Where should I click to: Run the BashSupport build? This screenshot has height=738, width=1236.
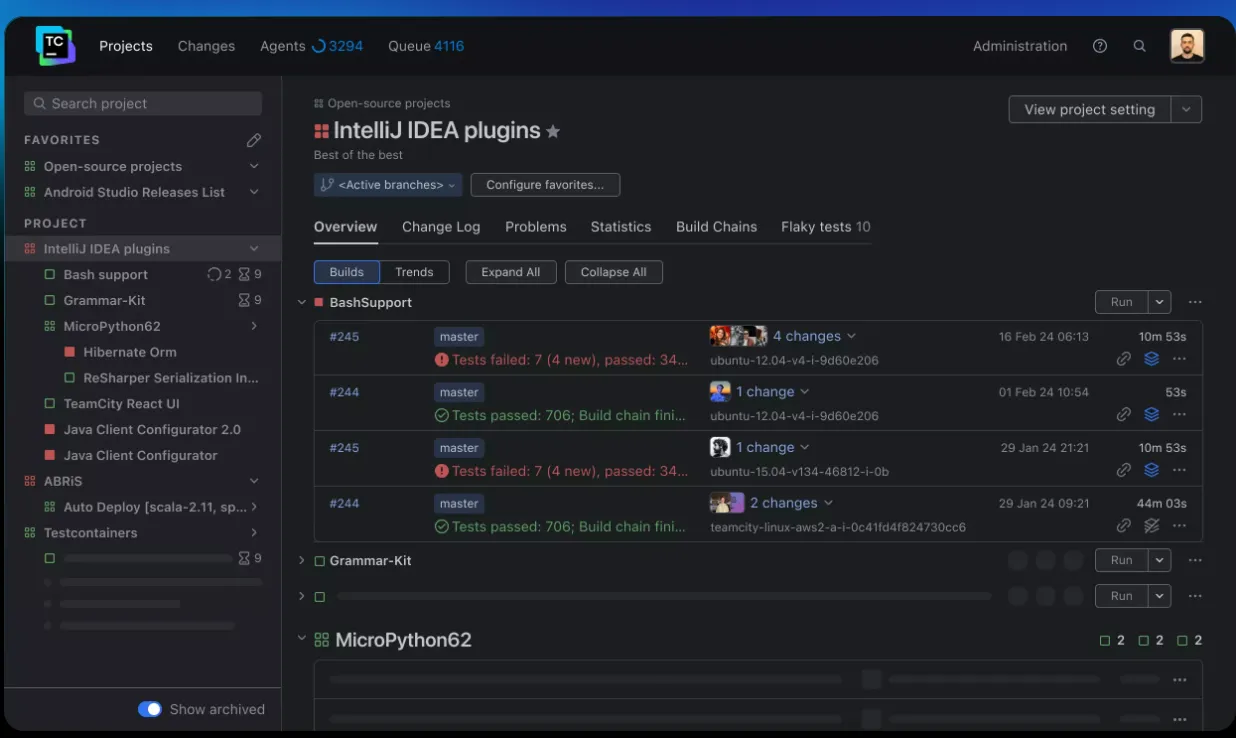coord(1122,302)
